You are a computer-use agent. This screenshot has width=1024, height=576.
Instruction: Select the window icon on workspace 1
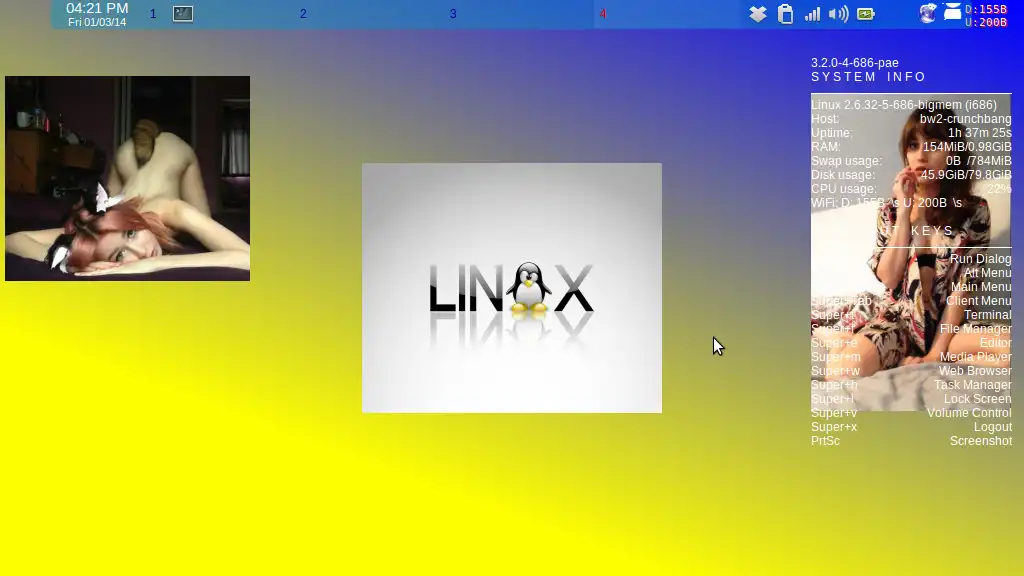tap(183, 14)
